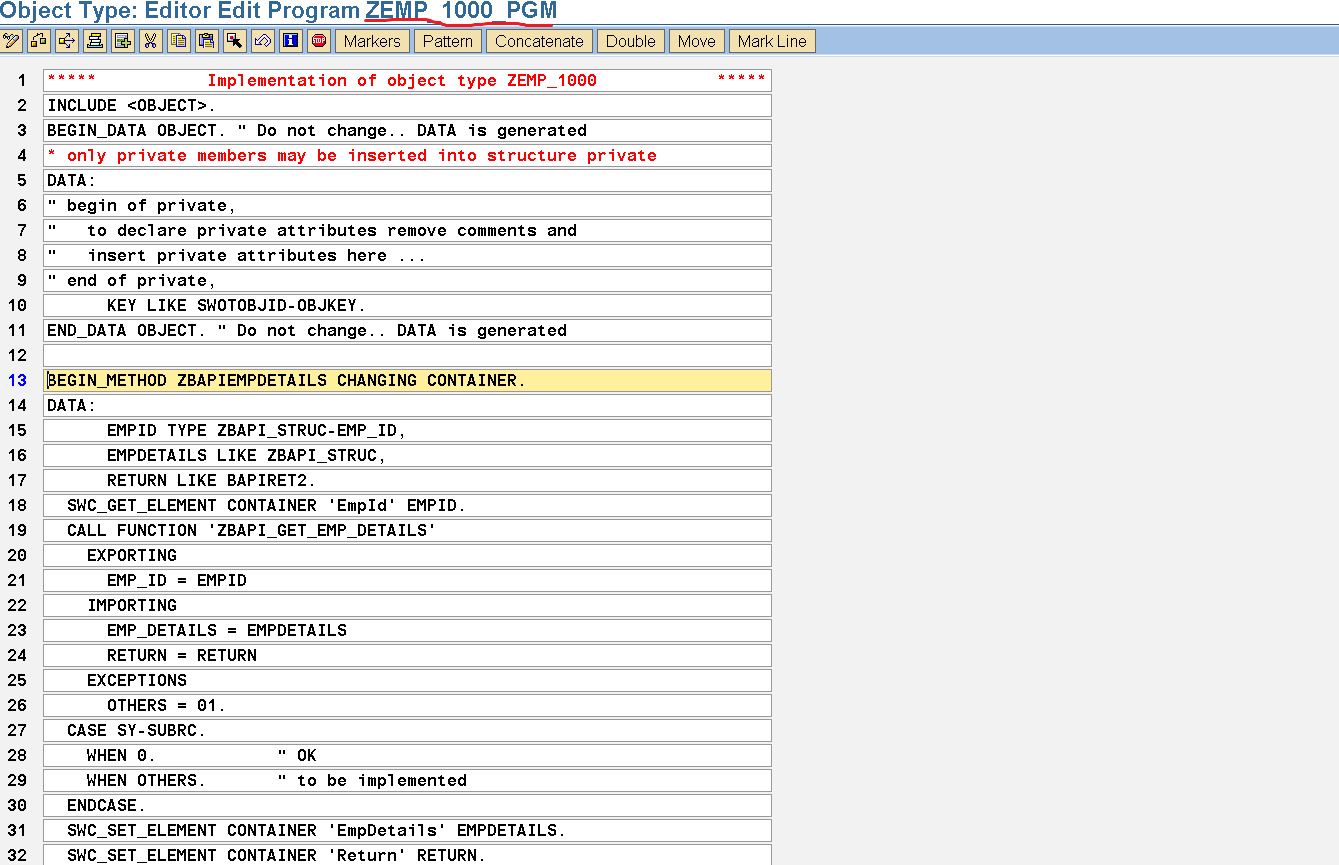Click the Move button
The width and height of the screenshot is (1339, 865).
point(696,41)
